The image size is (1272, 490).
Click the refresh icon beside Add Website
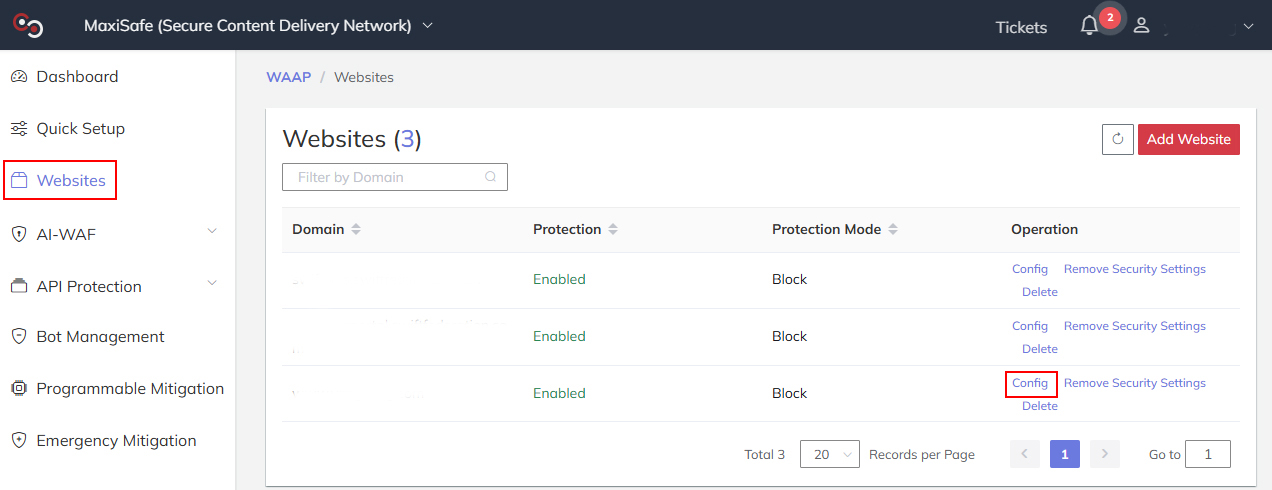tap(1117, 139)
